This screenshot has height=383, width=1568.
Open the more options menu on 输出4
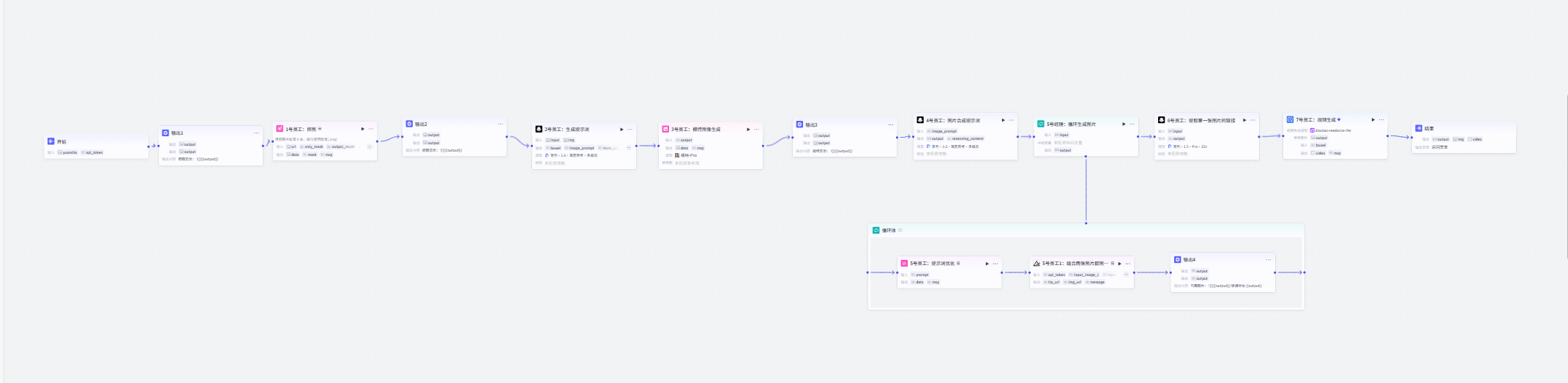[x=1269, y=260]
